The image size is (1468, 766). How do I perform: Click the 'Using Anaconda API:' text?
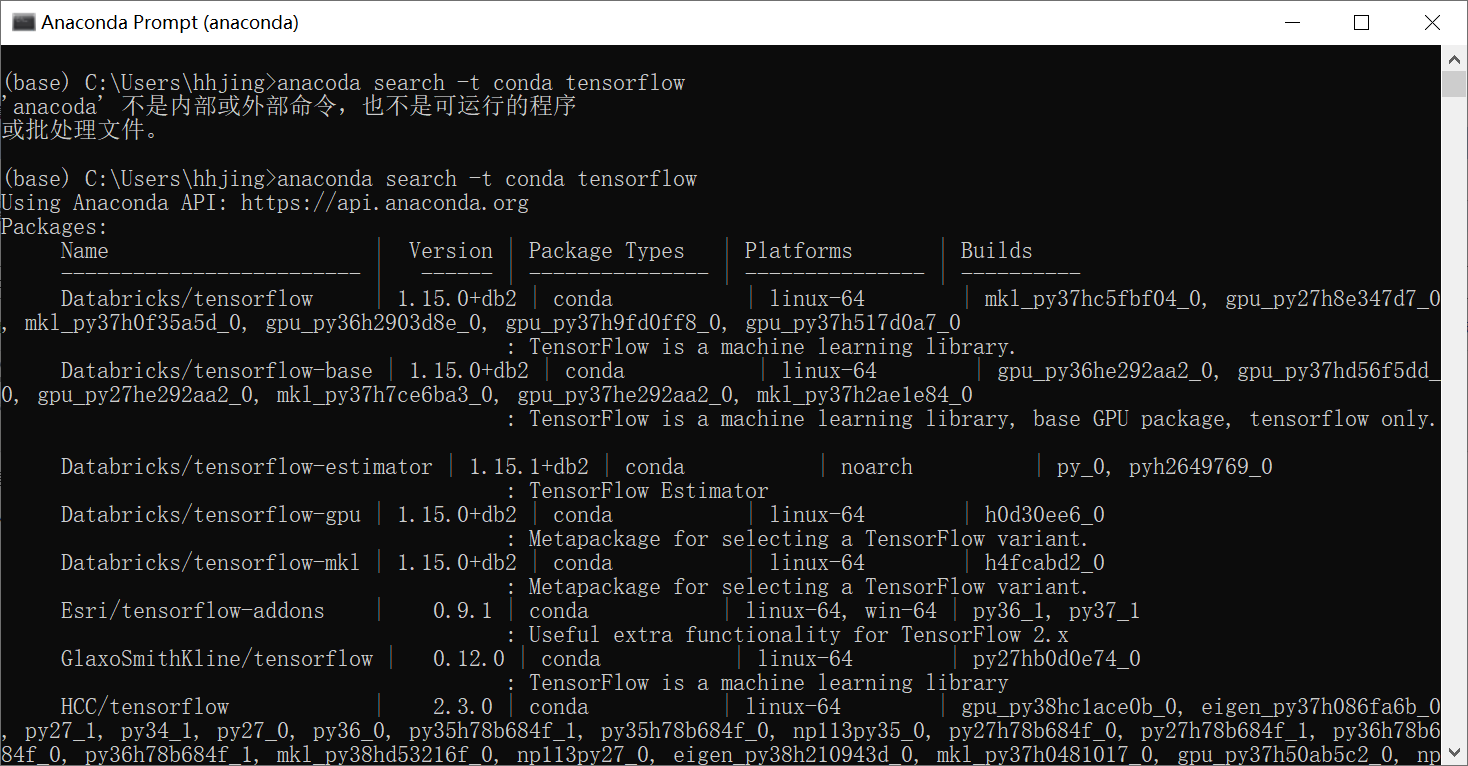(x=114, y=203)
